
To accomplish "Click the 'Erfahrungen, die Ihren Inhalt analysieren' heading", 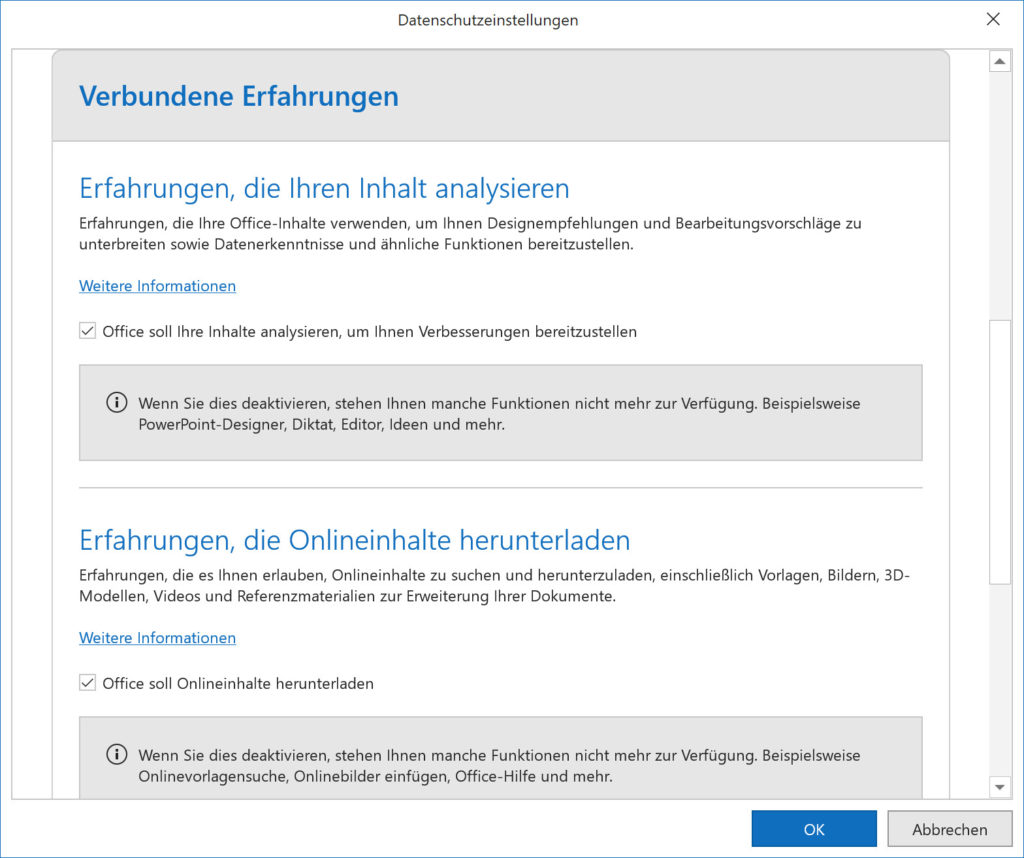I will [324, 188].
